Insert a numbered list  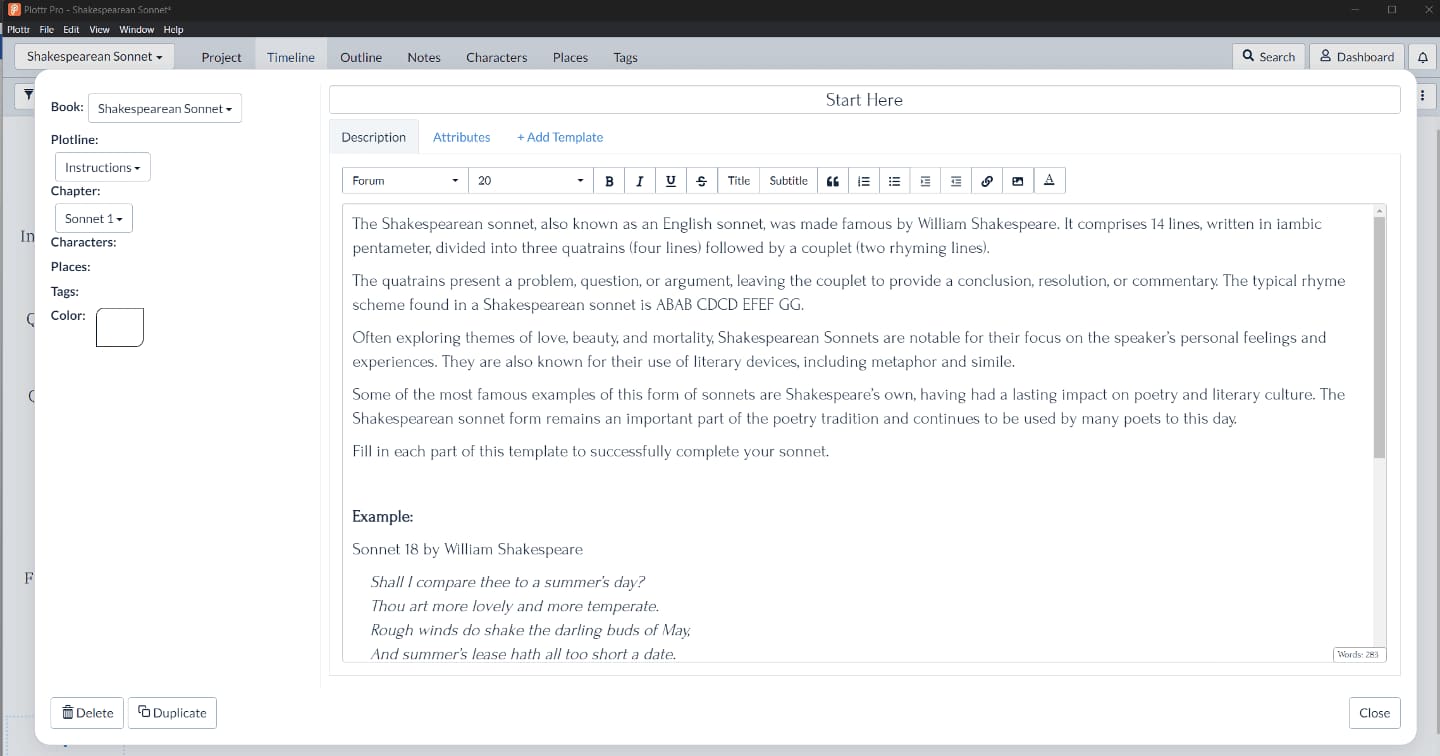(x=864, y=181)
